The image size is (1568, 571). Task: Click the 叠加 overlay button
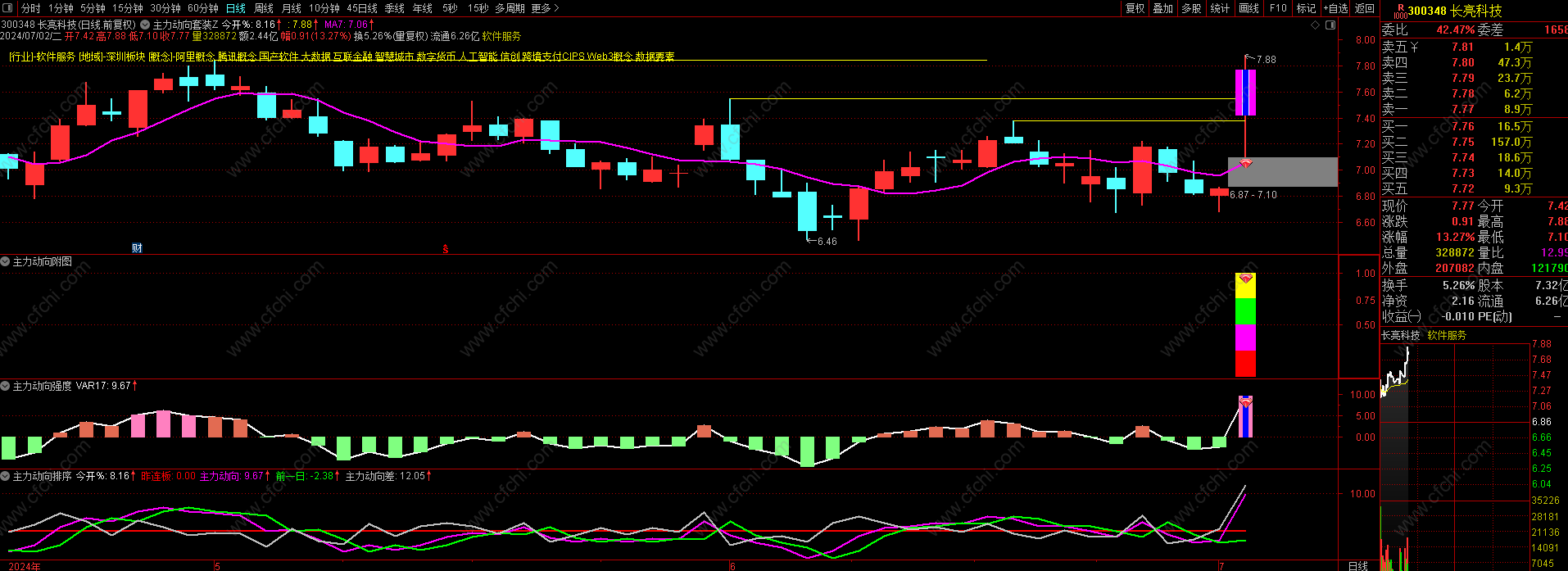pos(1163,8)
